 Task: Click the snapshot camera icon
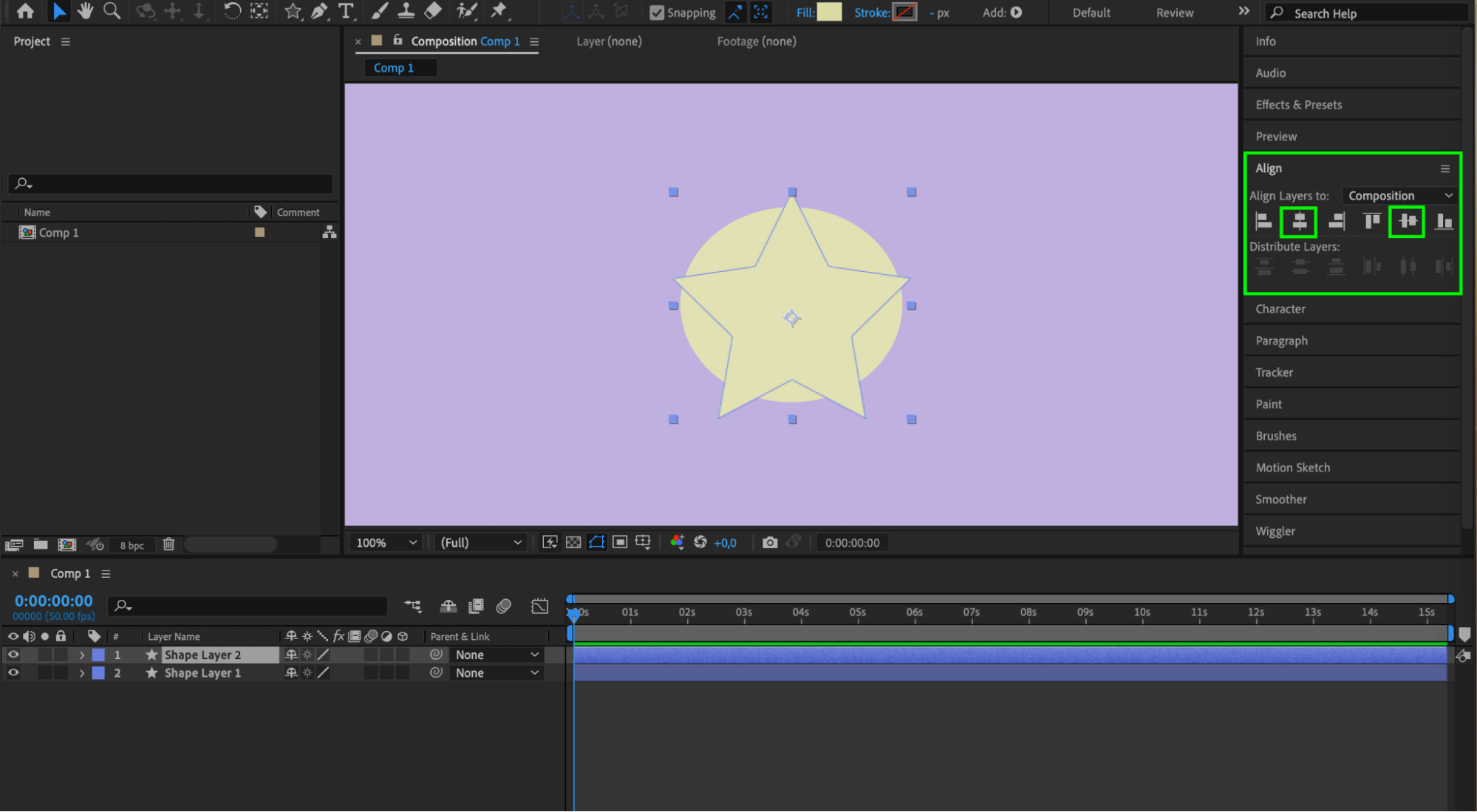pos(770,542)
